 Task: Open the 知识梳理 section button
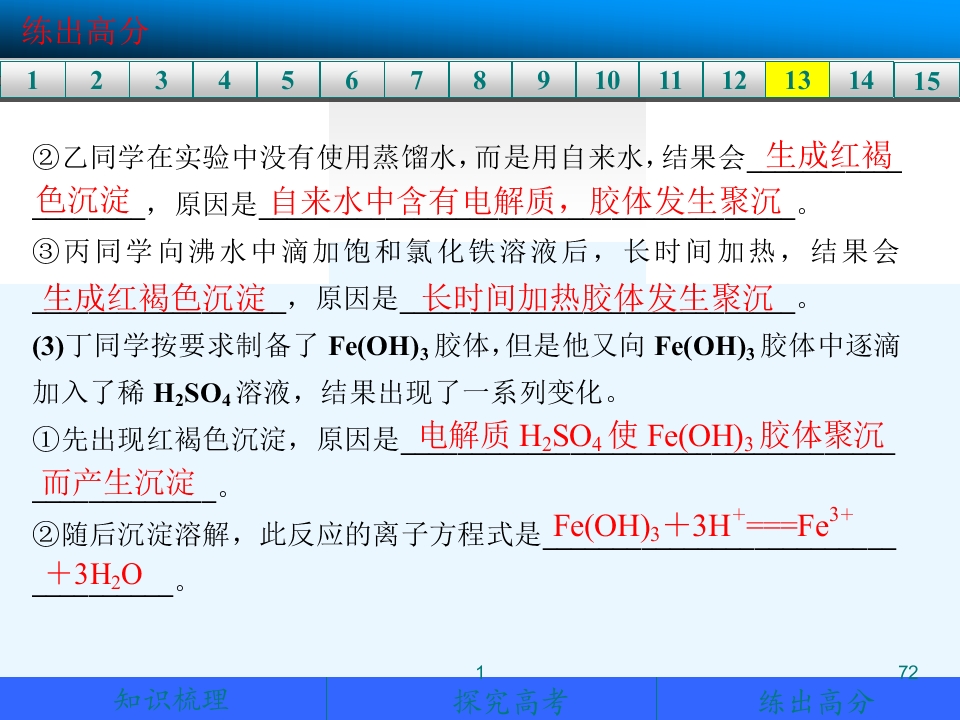(x=163, y=699)
